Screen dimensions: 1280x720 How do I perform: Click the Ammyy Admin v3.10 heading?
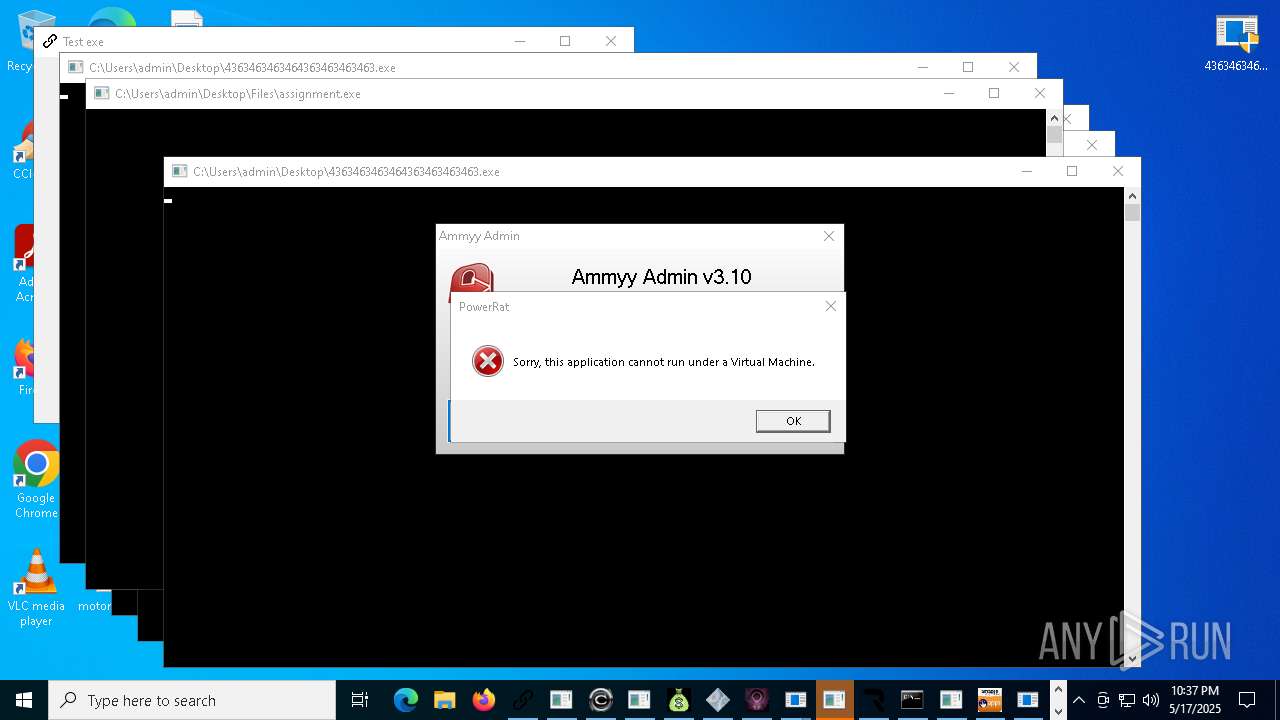pos(661,277)
